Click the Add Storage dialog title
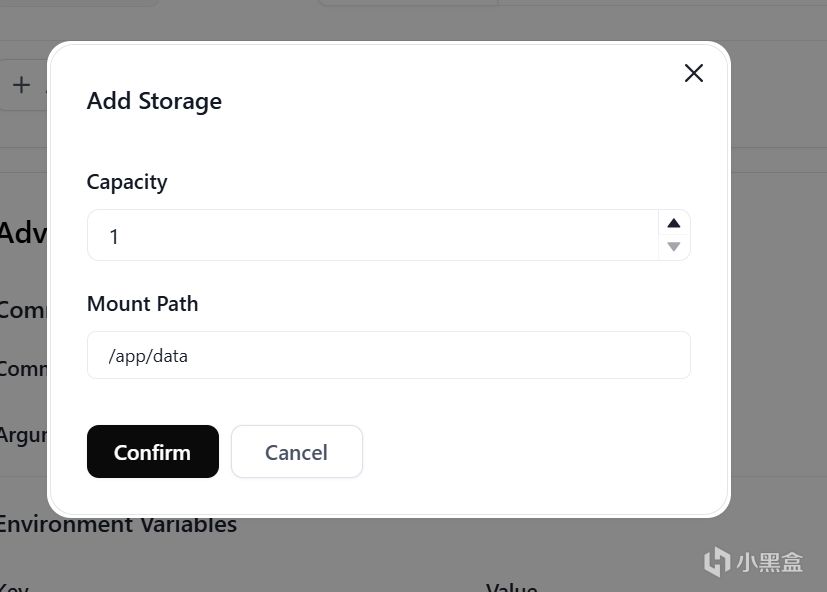Screen dimensions: 827x592 tap(154, 101)
